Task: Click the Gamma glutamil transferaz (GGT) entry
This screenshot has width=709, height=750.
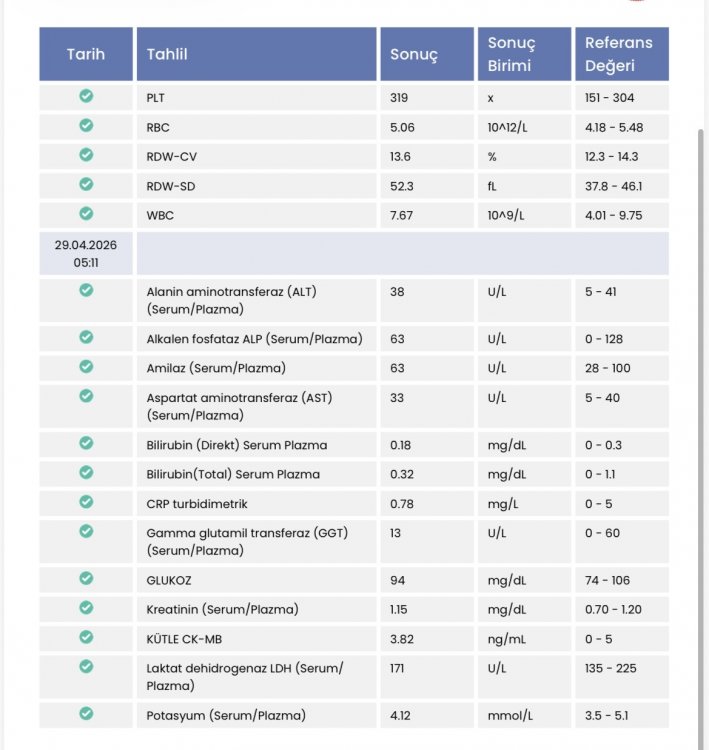Action: pyautogui.click(x=247, y=541)
